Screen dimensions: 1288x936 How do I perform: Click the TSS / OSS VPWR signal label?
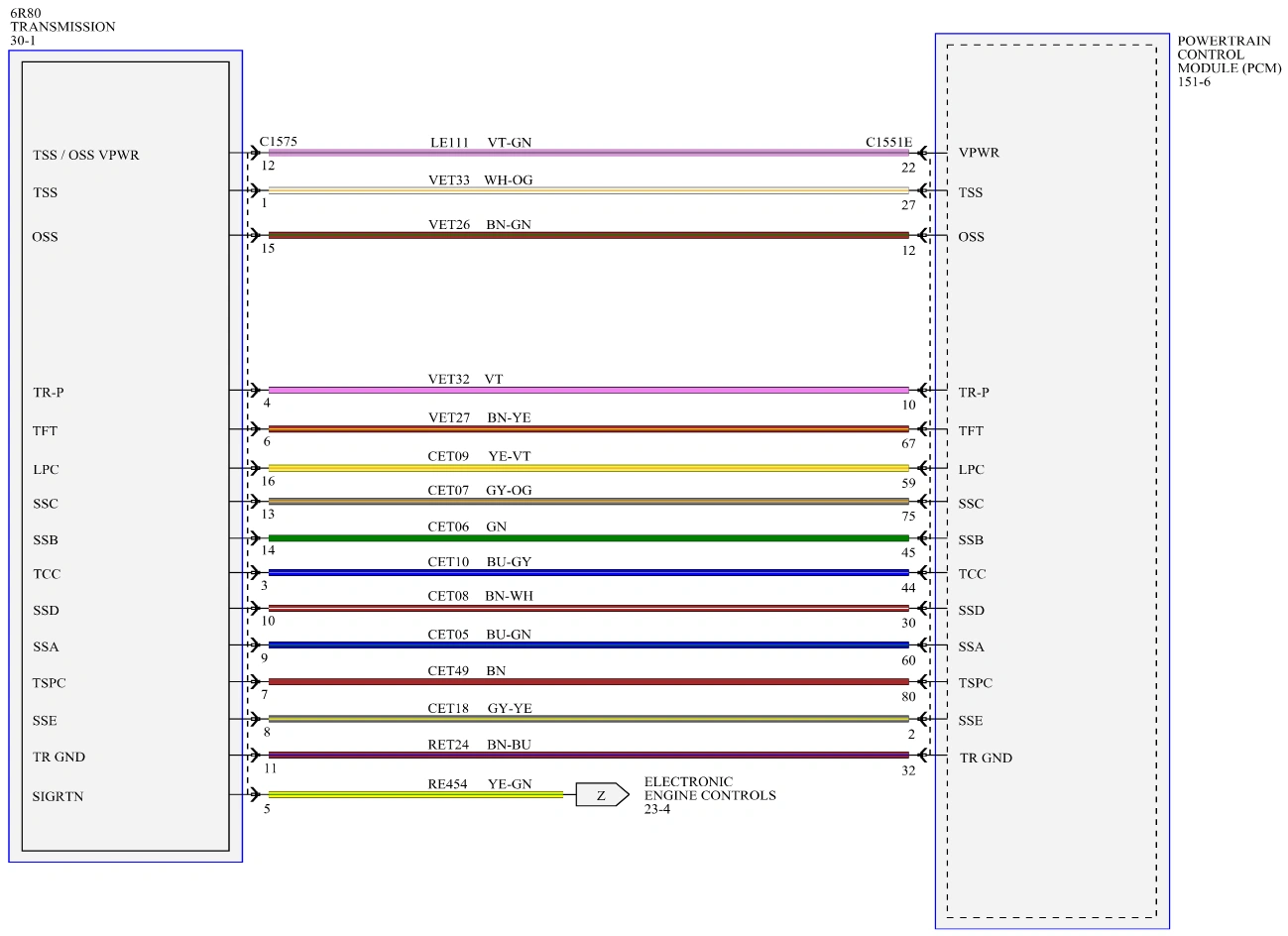tap(86, 156)
